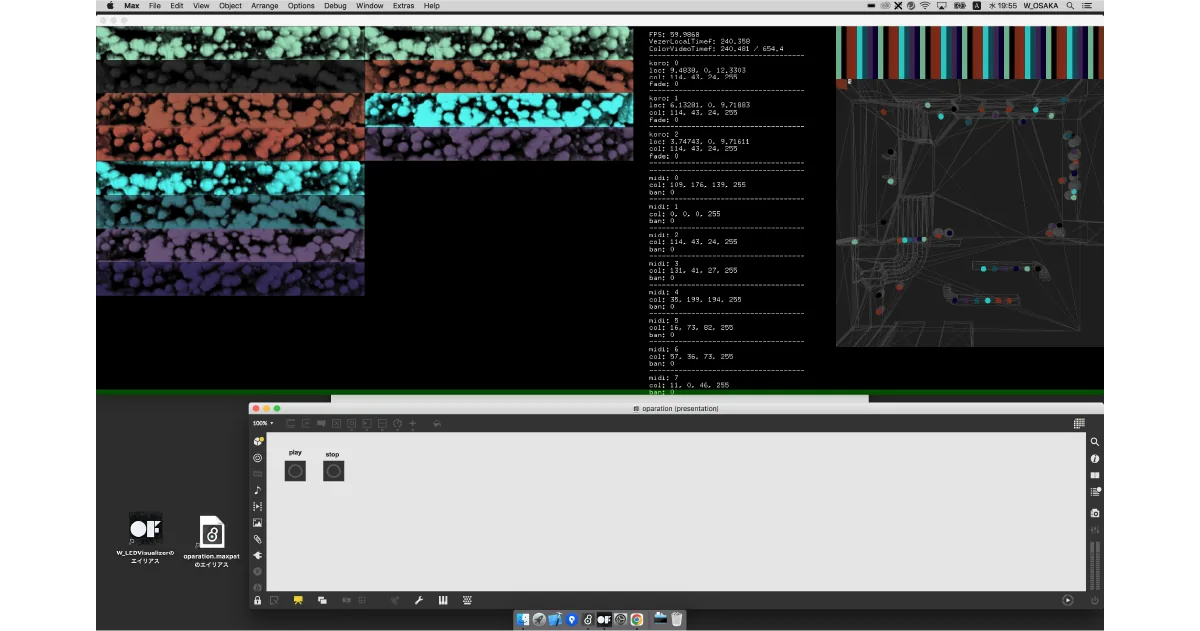1200x631 pixels.
Task: Open the Audio files note icon
Action: [x=258, y=490]
